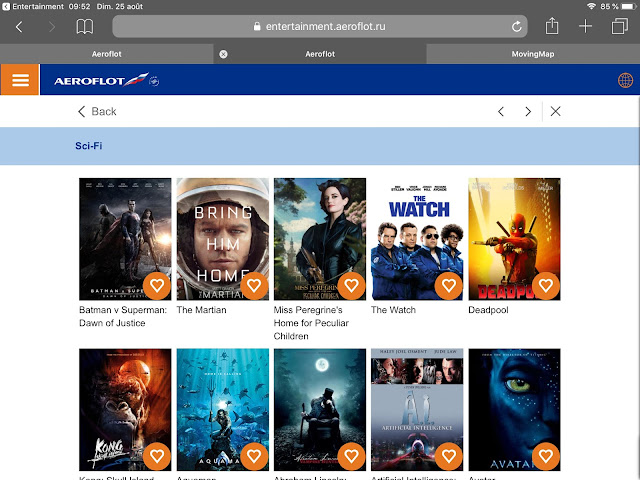Image resolution: width=640 pixels, height=480 pixels.
Task: Reload the page from address bar
Action: 516,27
